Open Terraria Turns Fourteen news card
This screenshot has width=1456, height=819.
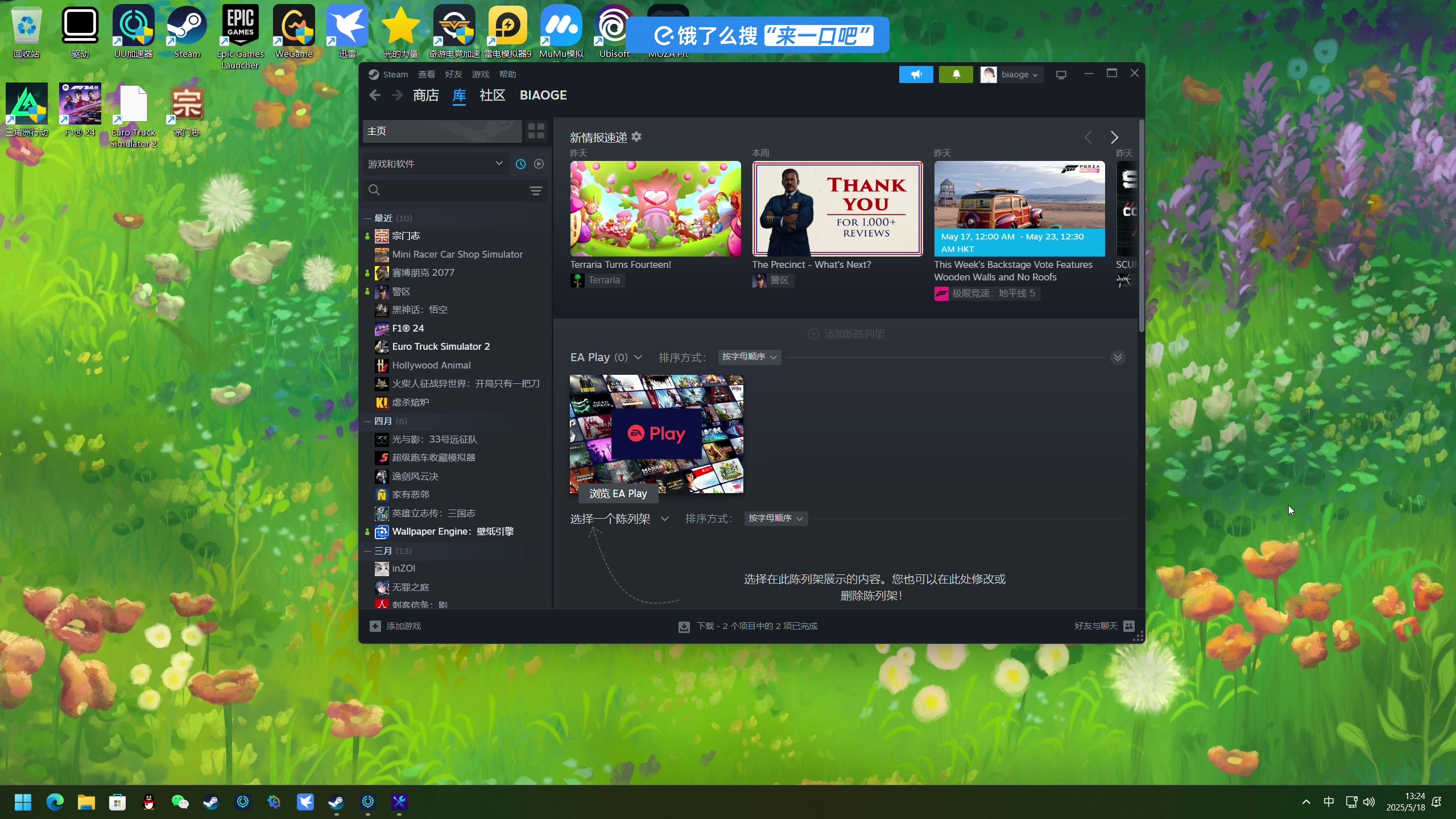tap(655, 209)
